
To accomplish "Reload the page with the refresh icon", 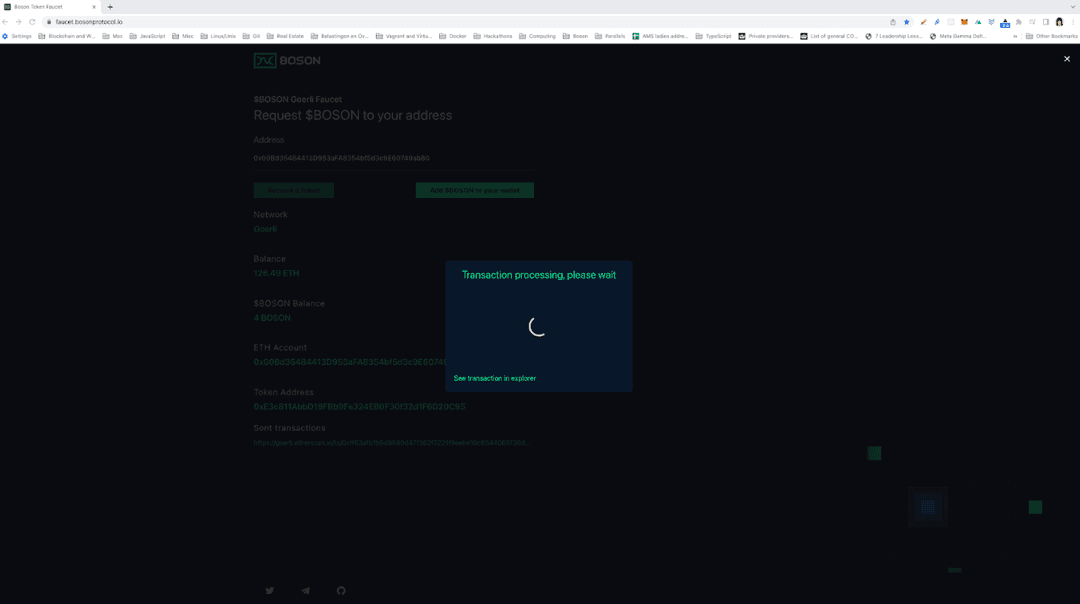I will 33,20.
